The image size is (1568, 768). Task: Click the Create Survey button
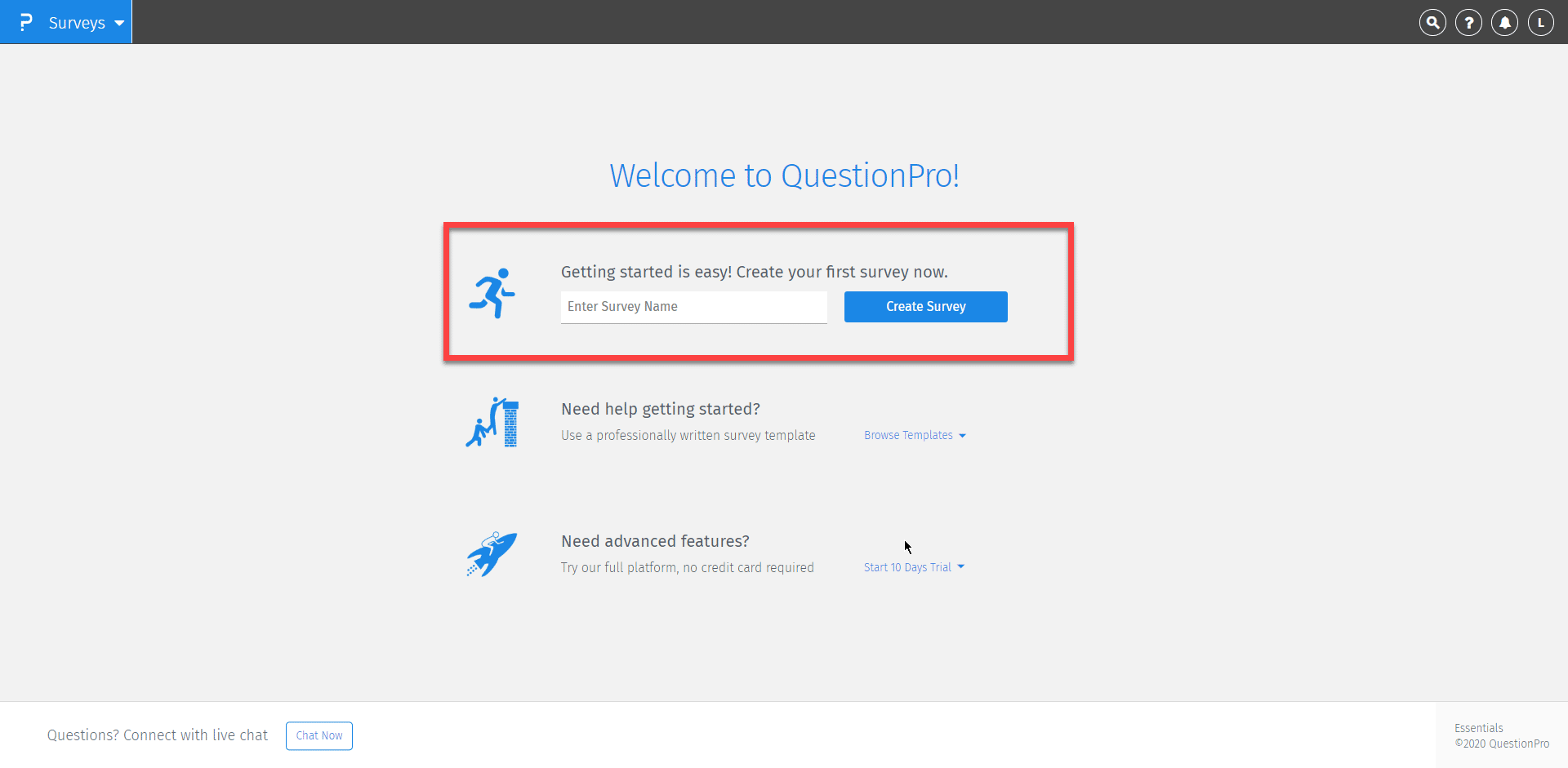point(926,307)
